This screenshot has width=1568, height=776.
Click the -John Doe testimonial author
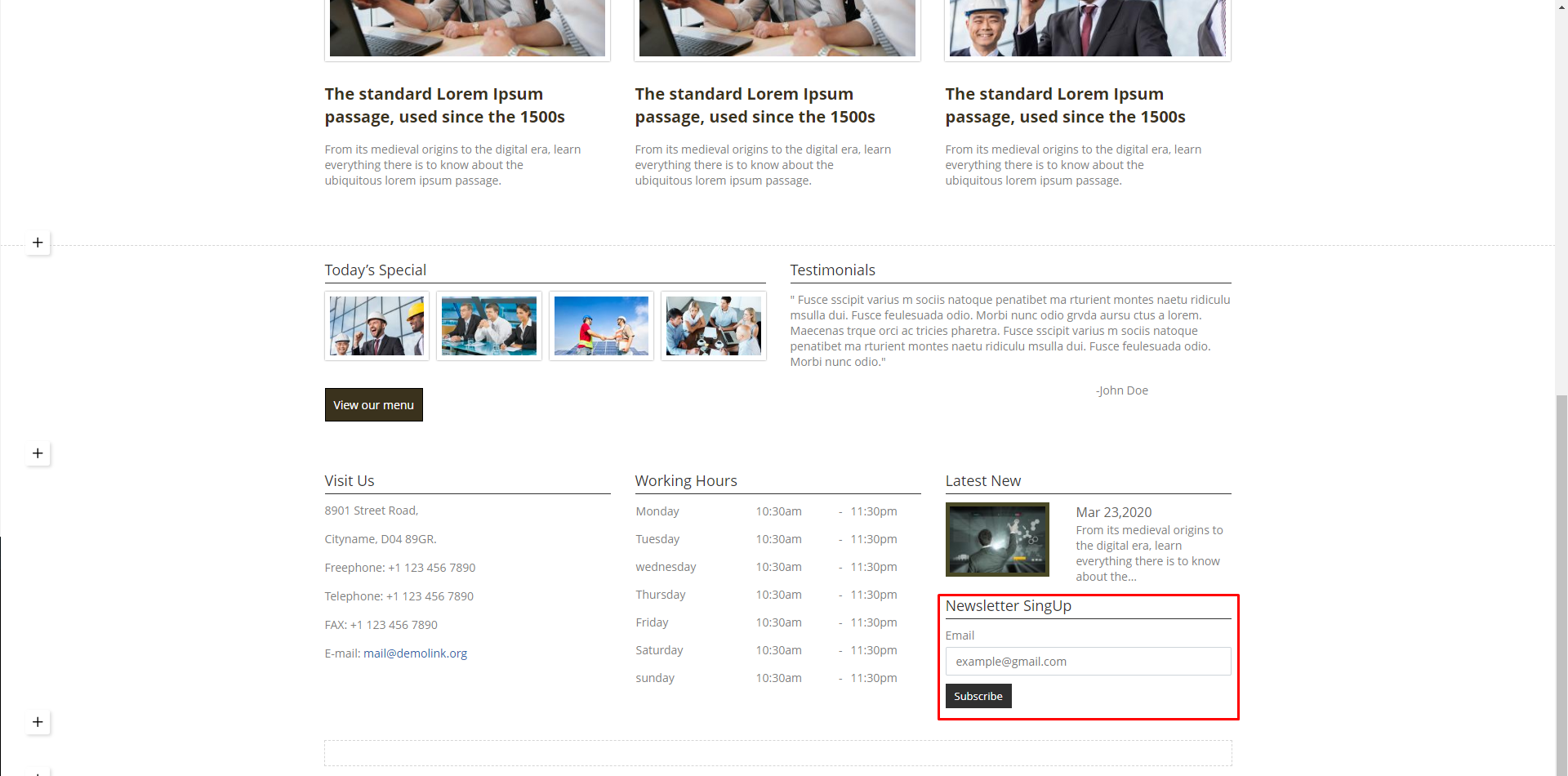point(1121,390)
